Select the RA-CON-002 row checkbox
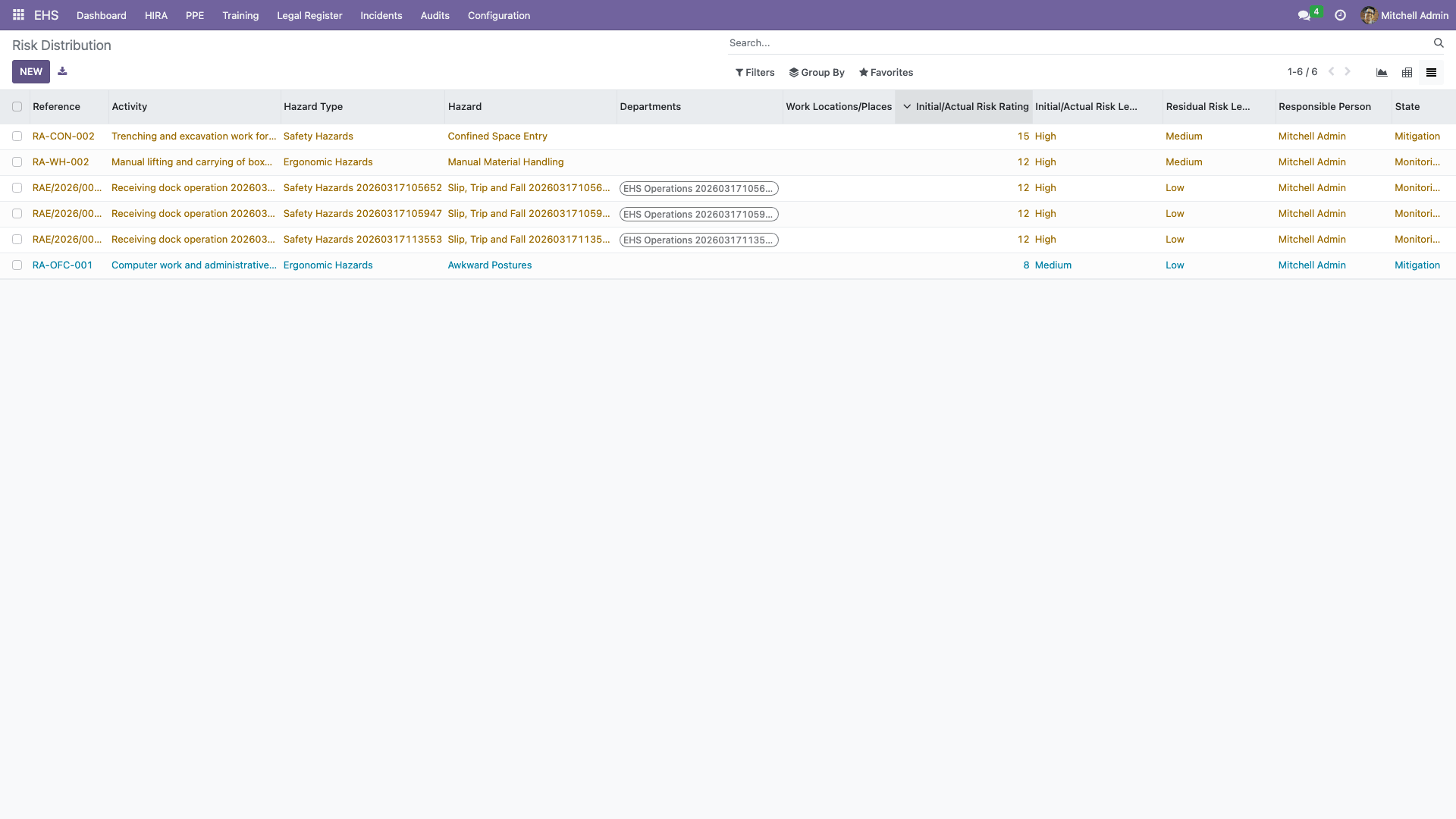This screenshot has height=819, width=1456. click(17, 136)
